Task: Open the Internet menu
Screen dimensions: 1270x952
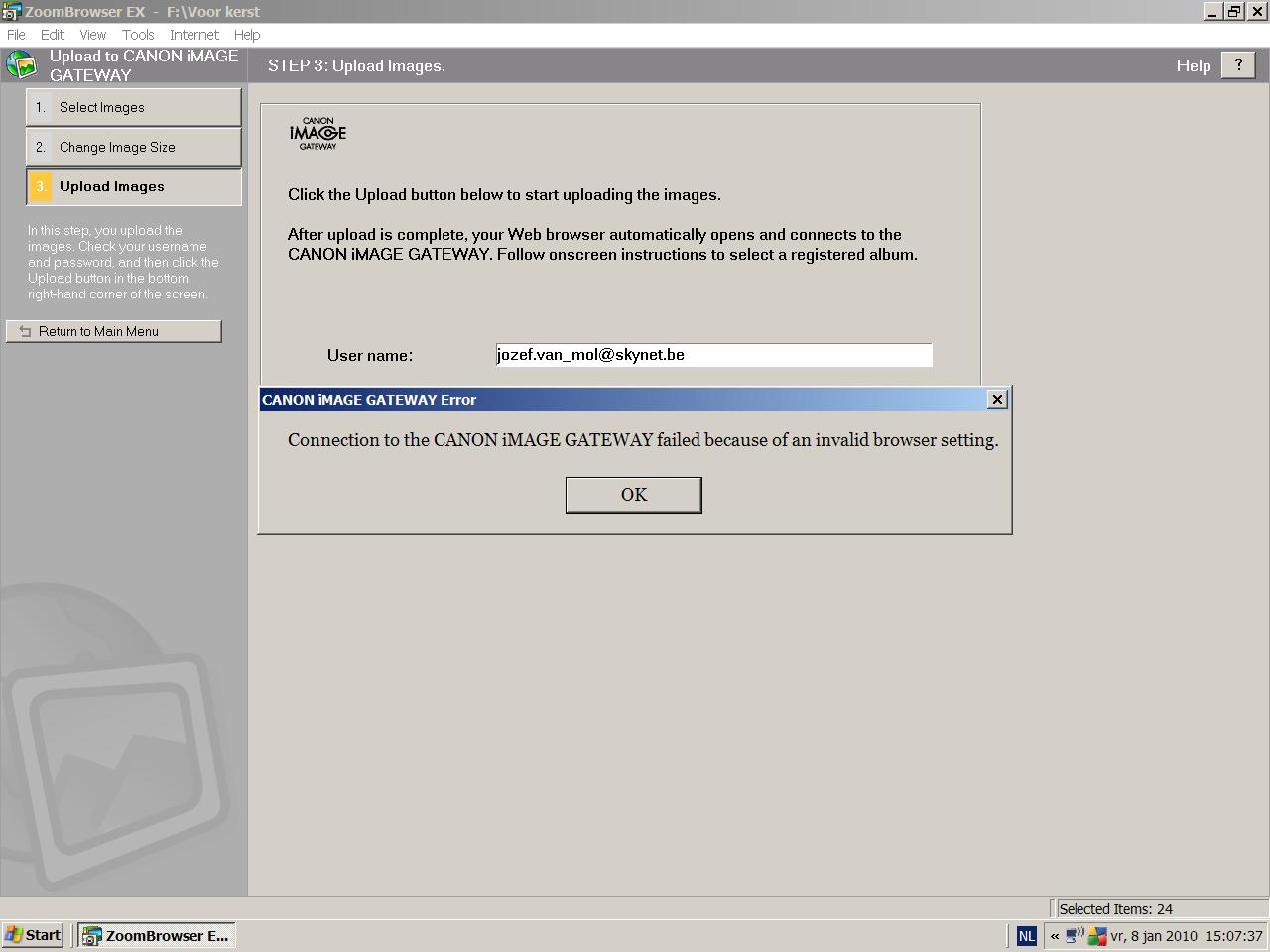Action: point(194,34)
